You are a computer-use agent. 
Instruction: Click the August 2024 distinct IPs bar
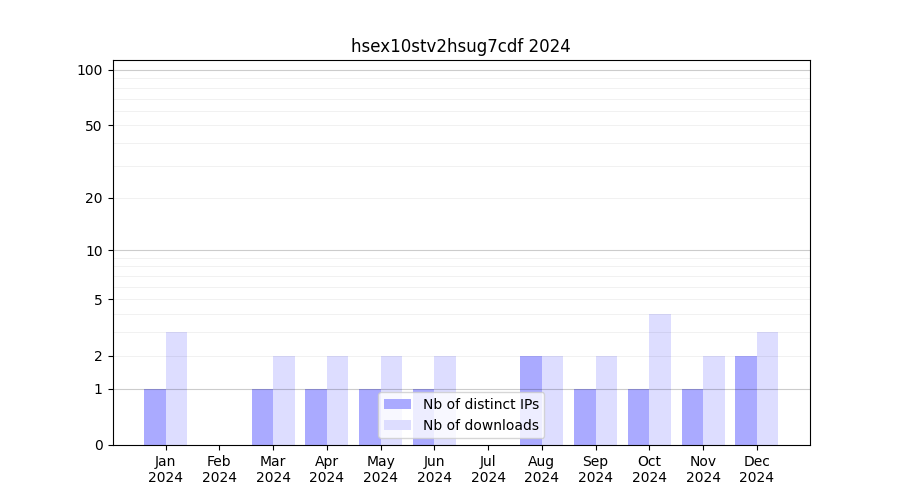[531, 400]
